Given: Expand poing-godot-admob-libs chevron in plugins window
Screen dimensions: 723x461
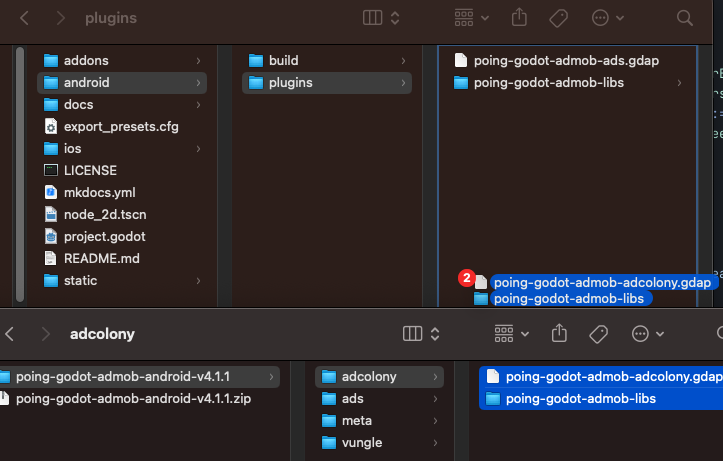Looking at the screenshot, I should (679, 83).
